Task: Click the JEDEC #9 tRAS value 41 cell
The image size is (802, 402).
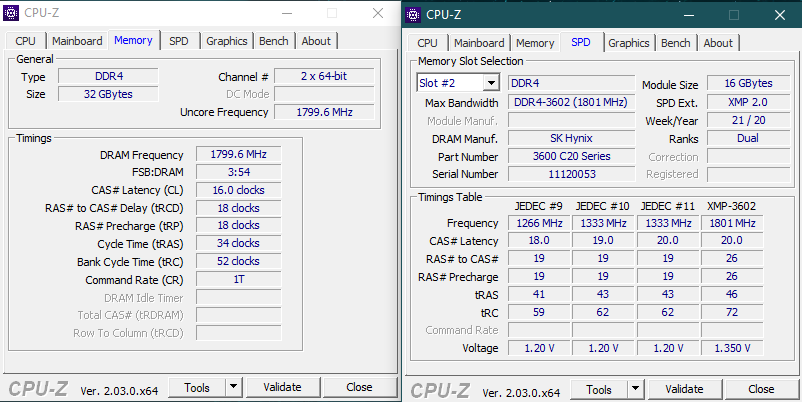Action: (539, 294)
